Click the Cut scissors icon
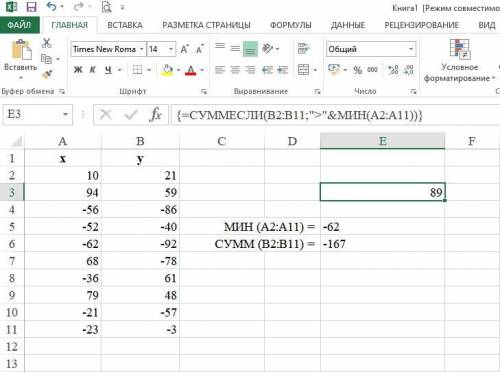The height and width of the screenshot is (372, 500). coord(47,43)
